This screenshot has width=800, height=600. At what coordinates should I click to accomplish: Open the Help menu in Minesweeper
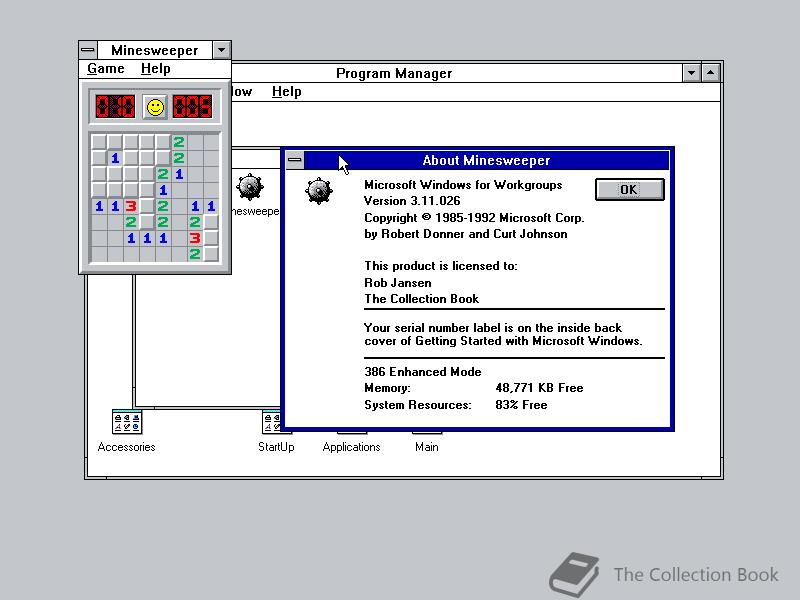pos(156,68)
